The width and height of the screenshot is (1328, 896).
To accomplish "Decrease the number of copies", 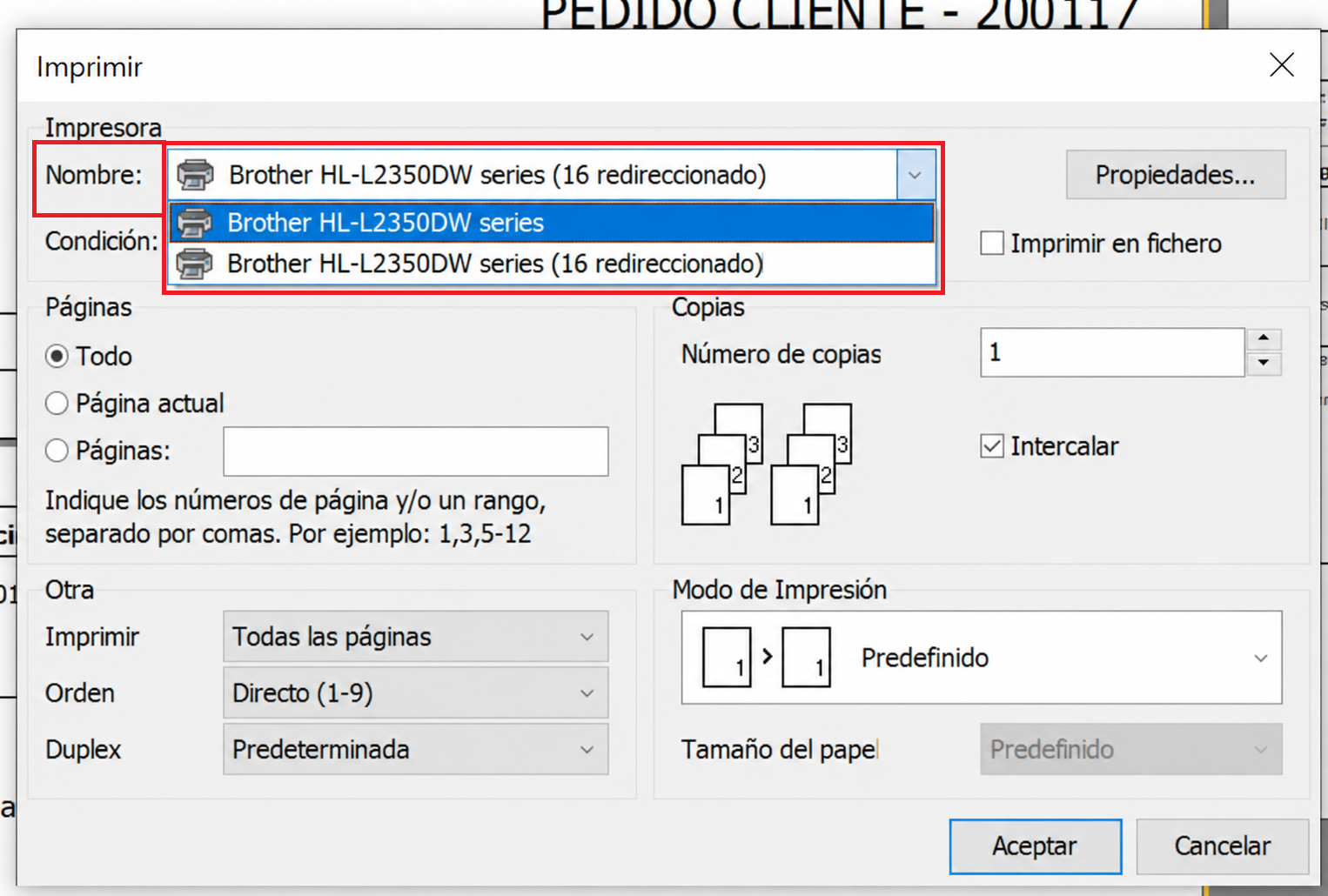I will [x=1264, y=364].
